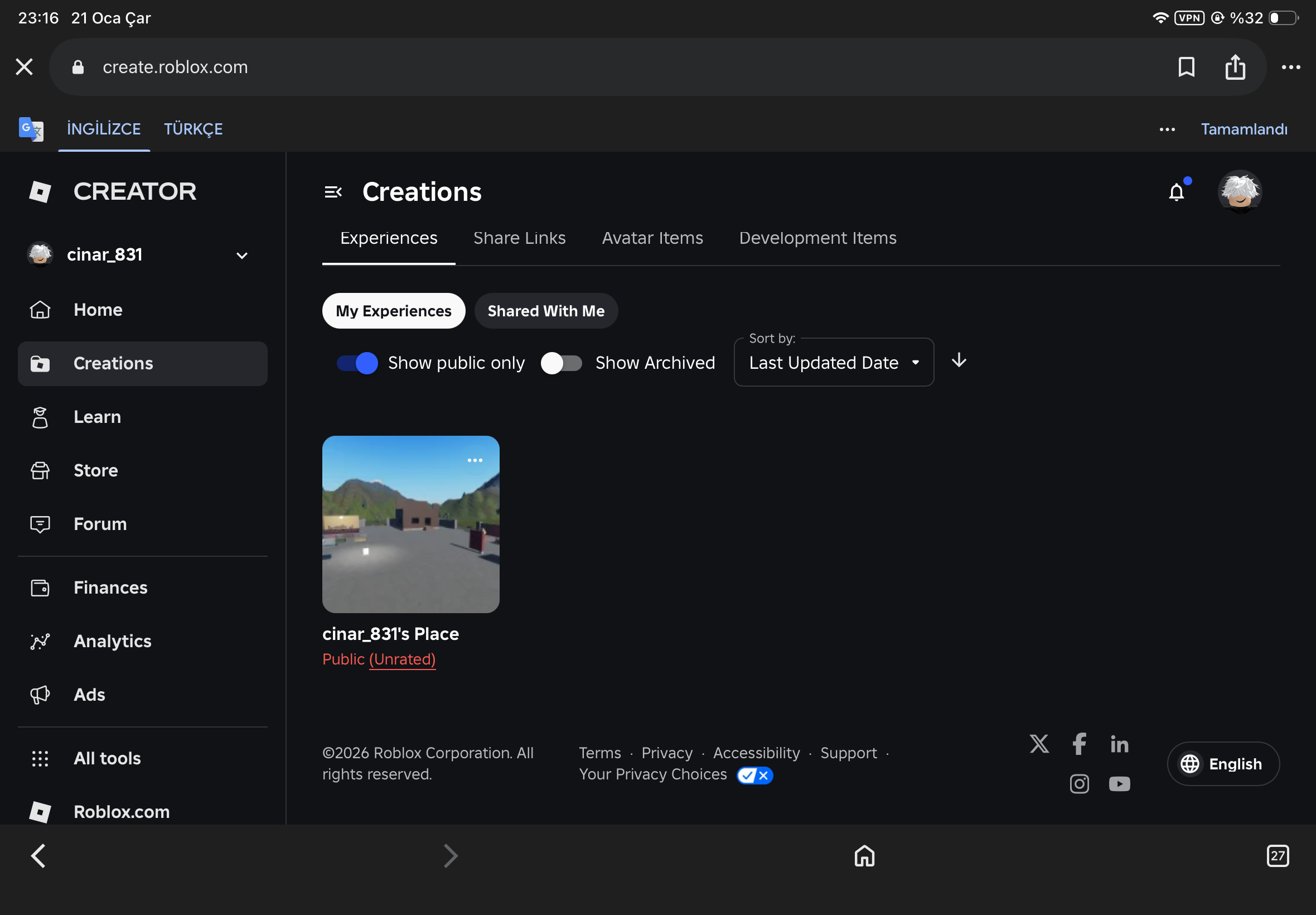The height and width of the screenshot is (915, 1316).
Task: Open the Accessibility link
Action: click(x=756, y=753)
